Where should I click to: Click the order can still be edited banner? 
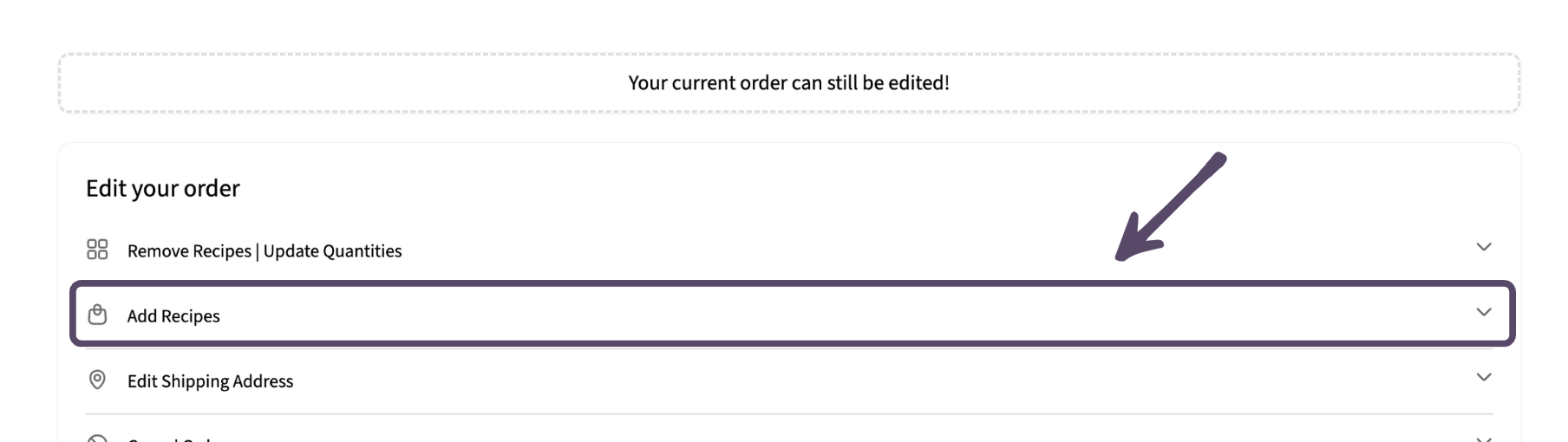[788, 83]
